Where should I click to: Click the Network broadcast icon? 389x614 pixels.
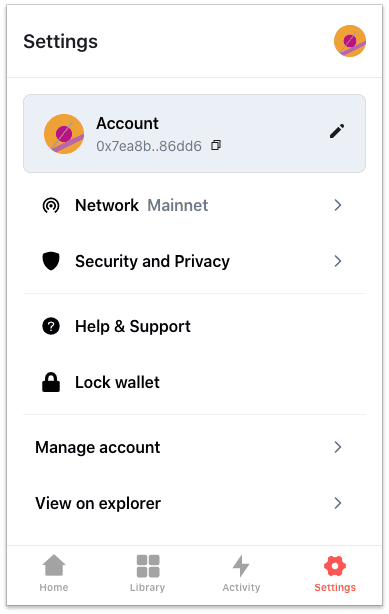tap(51, 205)
